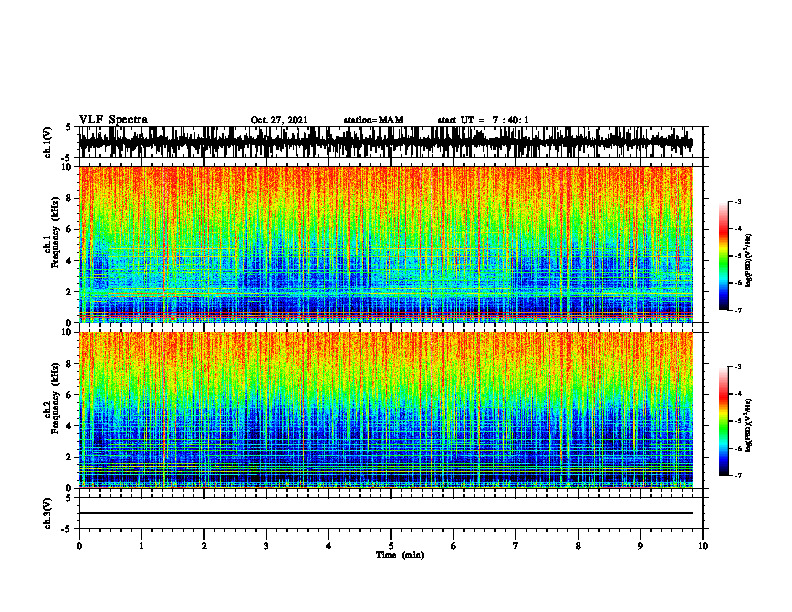
Task: Click the "-7" tick on ch.1 color bar
Action: (x=737, y=310)
